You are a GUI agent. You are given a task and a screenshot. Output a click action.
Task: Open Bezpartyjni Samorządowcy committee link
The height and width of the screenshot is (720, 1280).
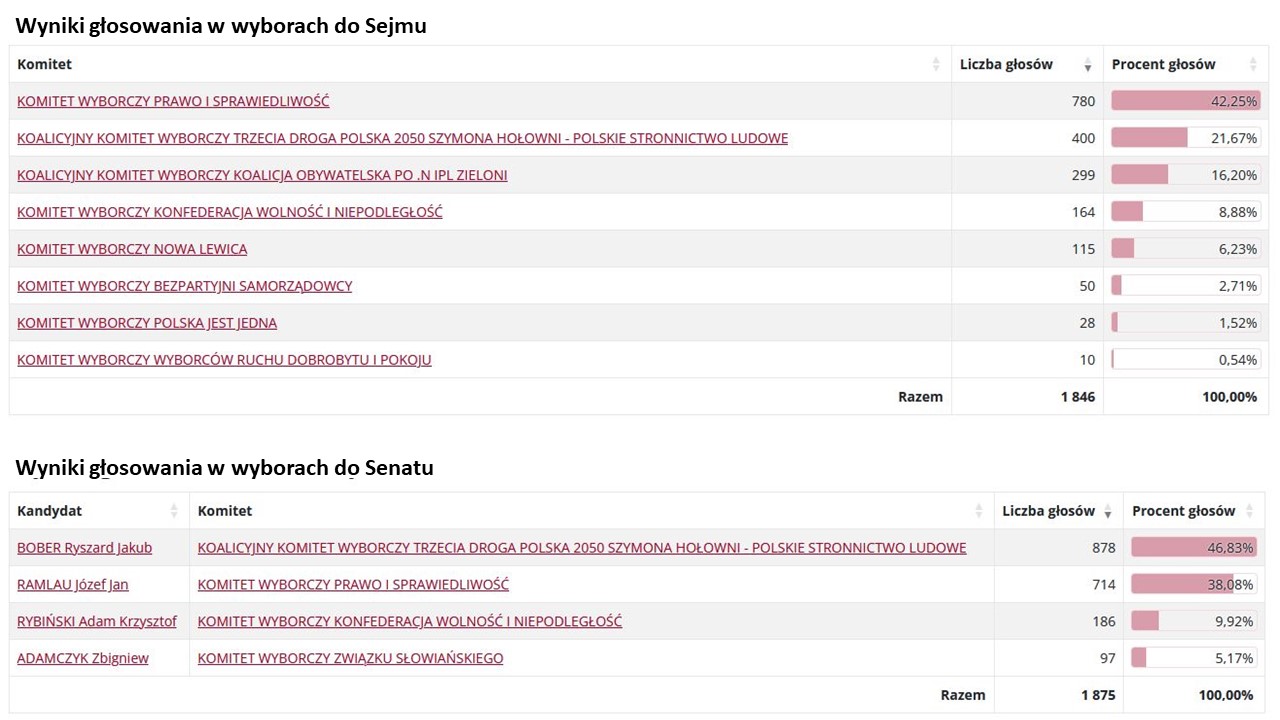click(185, 286)
